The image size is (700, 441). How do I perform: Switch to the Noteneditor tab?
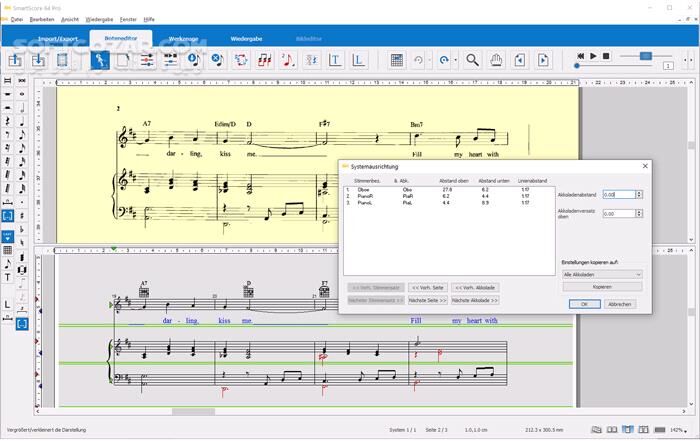tap(121, 38)
